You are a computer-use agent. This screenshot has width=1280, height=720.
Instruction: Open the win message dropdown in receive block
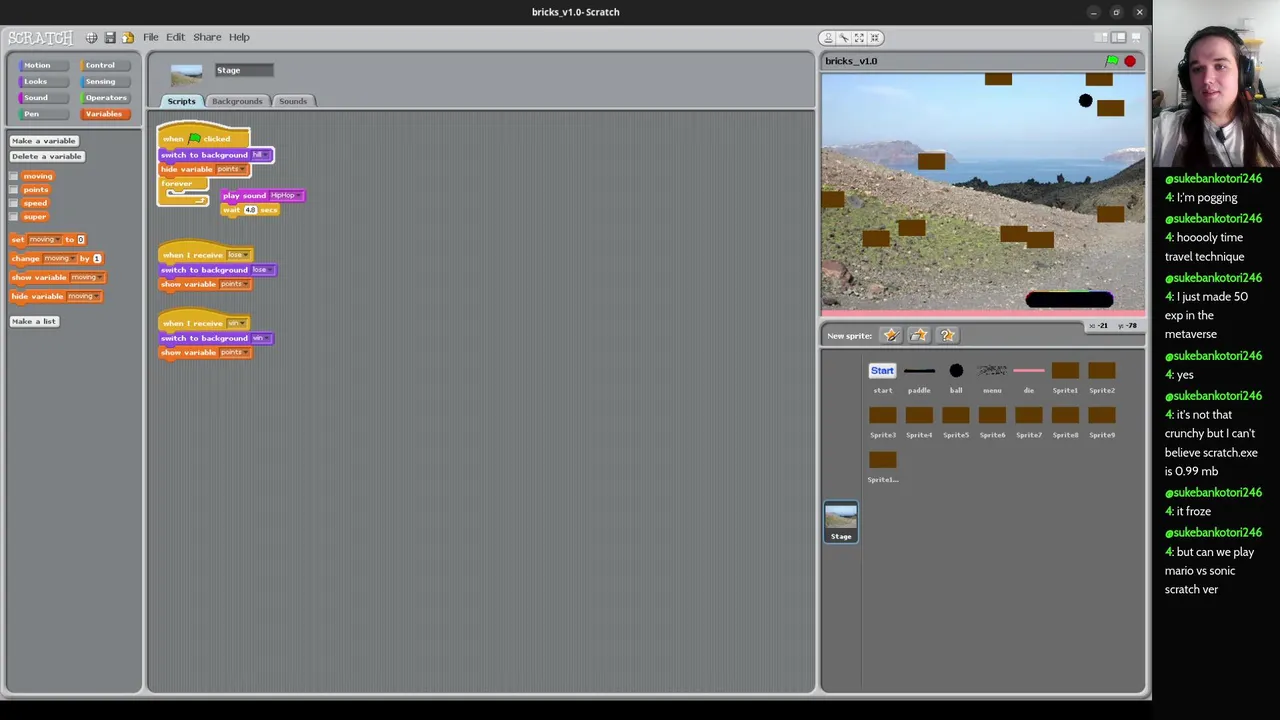pos(237,324)
